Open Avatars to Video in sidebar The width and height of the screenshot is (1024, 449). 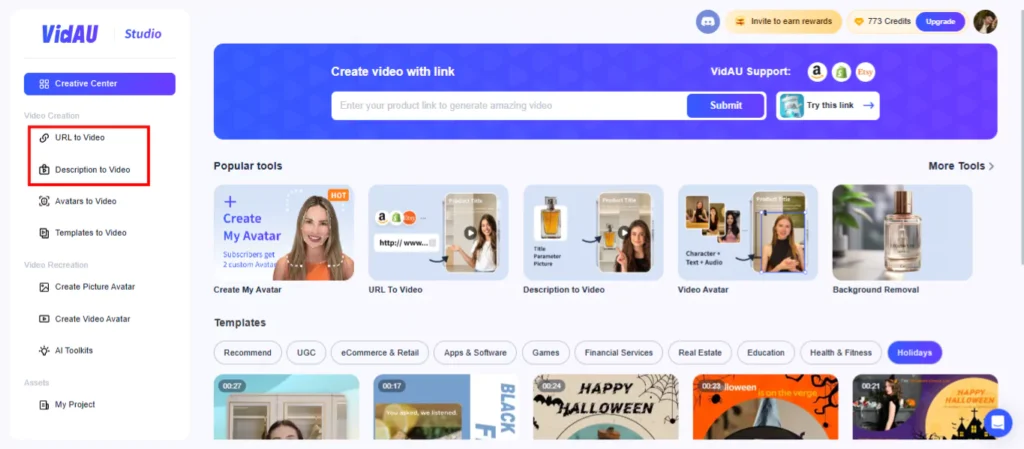tap(86, 201)
